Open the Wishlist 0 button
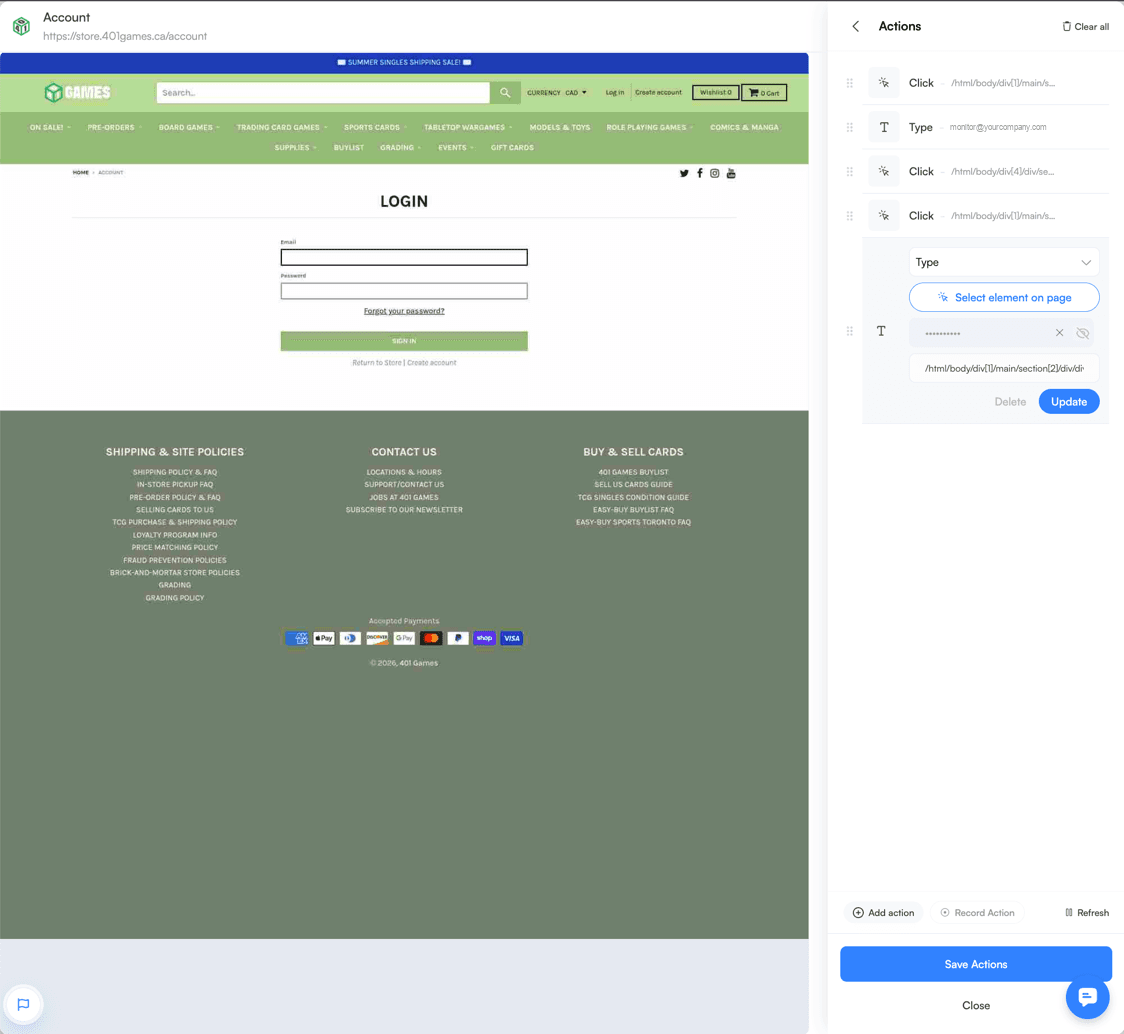Image resolution: width=1124 pixels, height=1034 pixels. coord(715,93)
